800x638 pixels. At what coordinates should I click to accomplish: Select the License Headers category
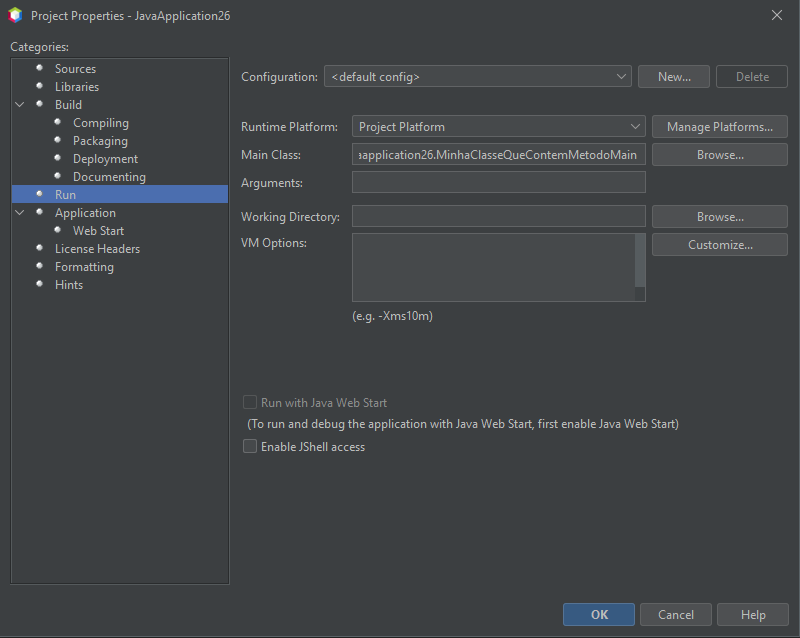tap(97, 249)
